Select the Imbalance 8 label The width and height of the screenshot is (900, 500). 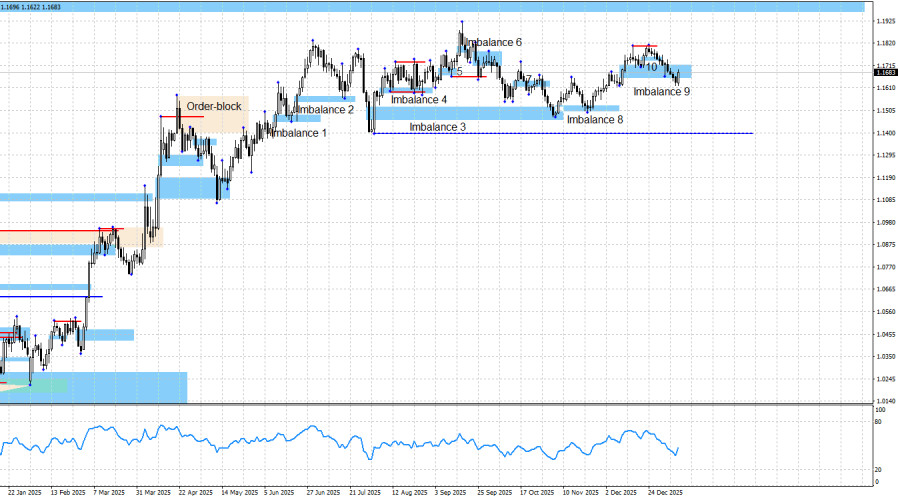tap(595, 120)
